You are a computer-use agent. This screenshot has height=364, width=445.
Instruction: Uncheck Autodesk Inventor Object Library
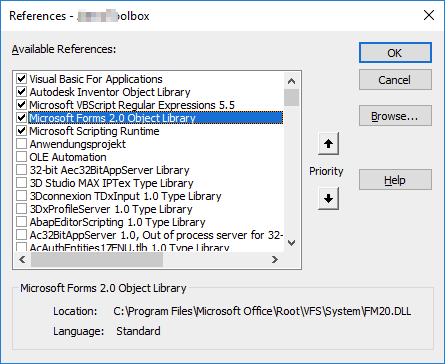coord(22,92)
